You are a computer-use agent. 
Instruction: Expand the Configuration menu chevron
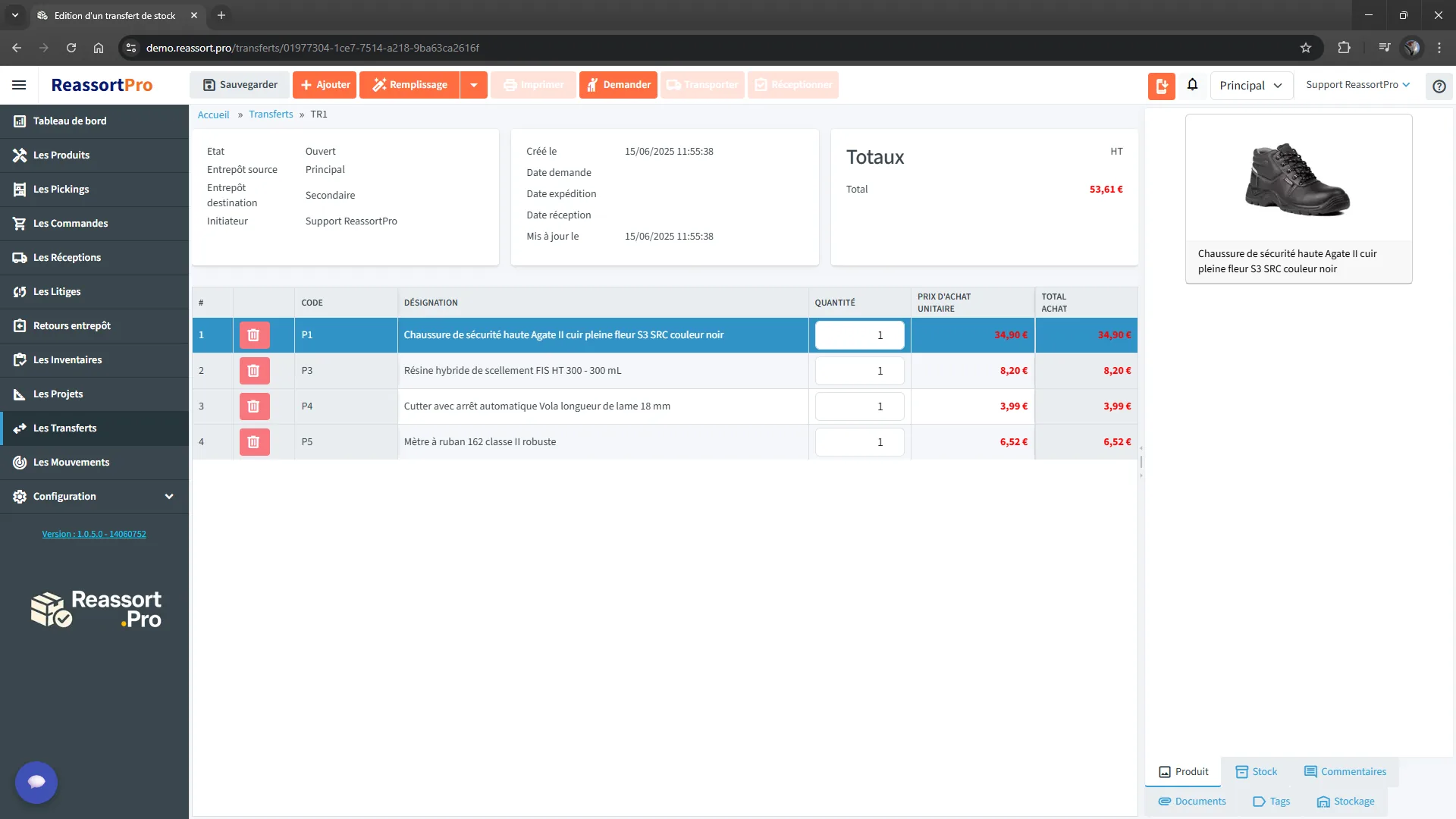[x=169, y=497]
